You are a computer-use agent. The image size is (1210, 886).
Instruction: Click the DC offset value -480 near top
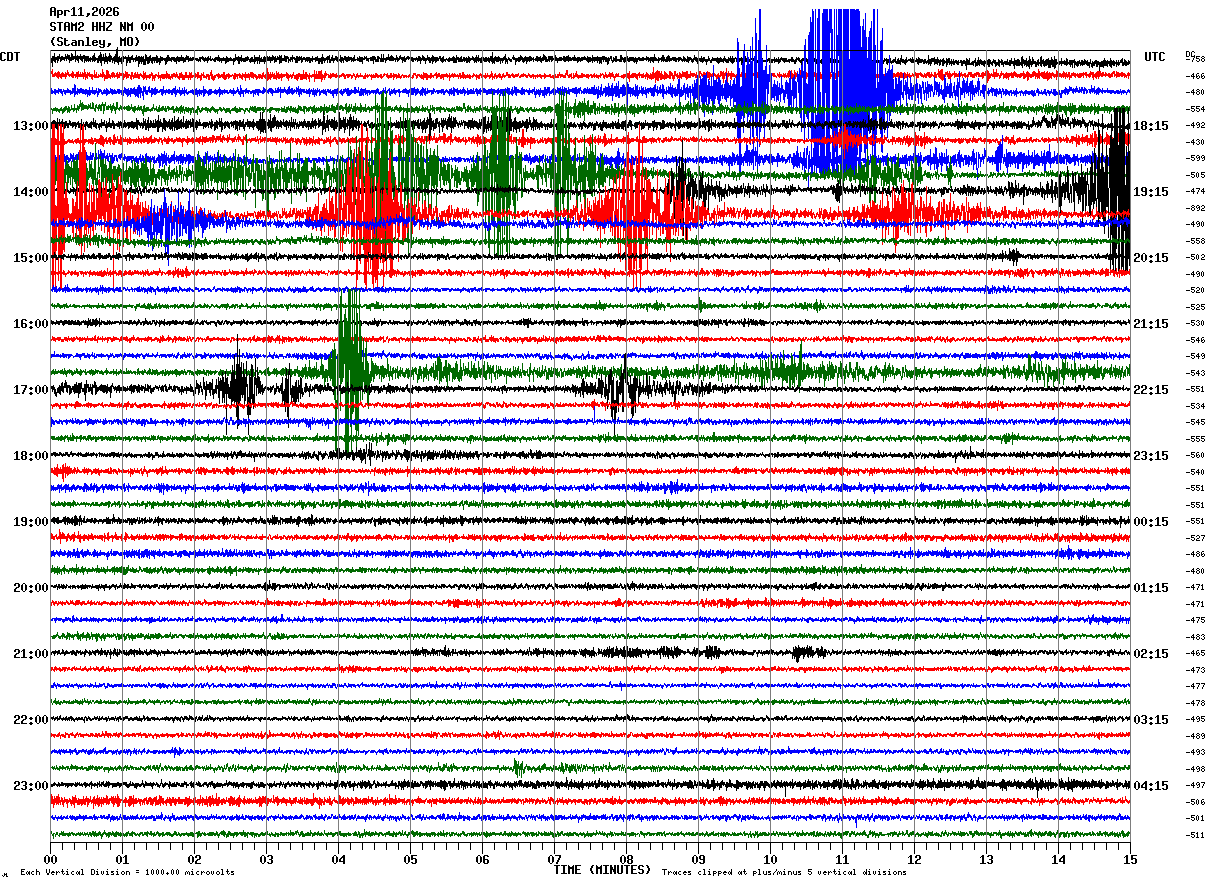(x=1195, y=93)
